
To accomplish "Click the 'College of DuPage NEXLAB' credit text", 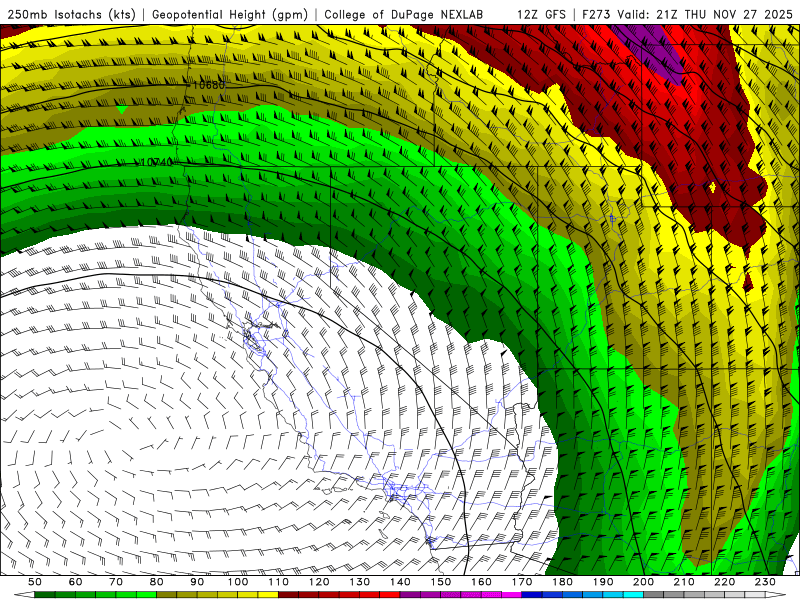I will click(x=404, y=14).
